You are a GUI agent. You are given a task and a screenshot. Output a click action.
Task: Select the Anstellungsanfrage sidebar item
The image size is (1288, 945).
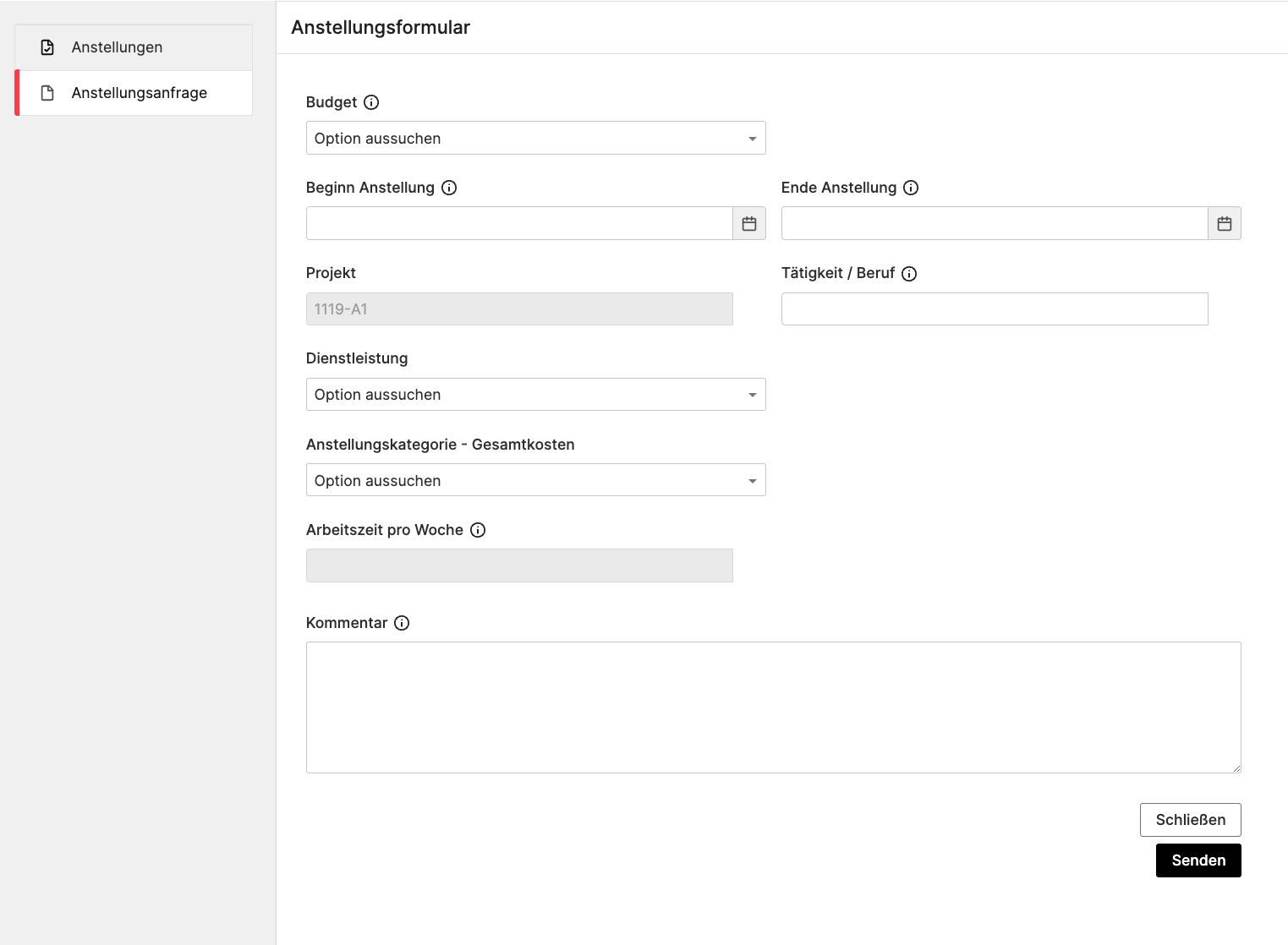tap(134, 93)
